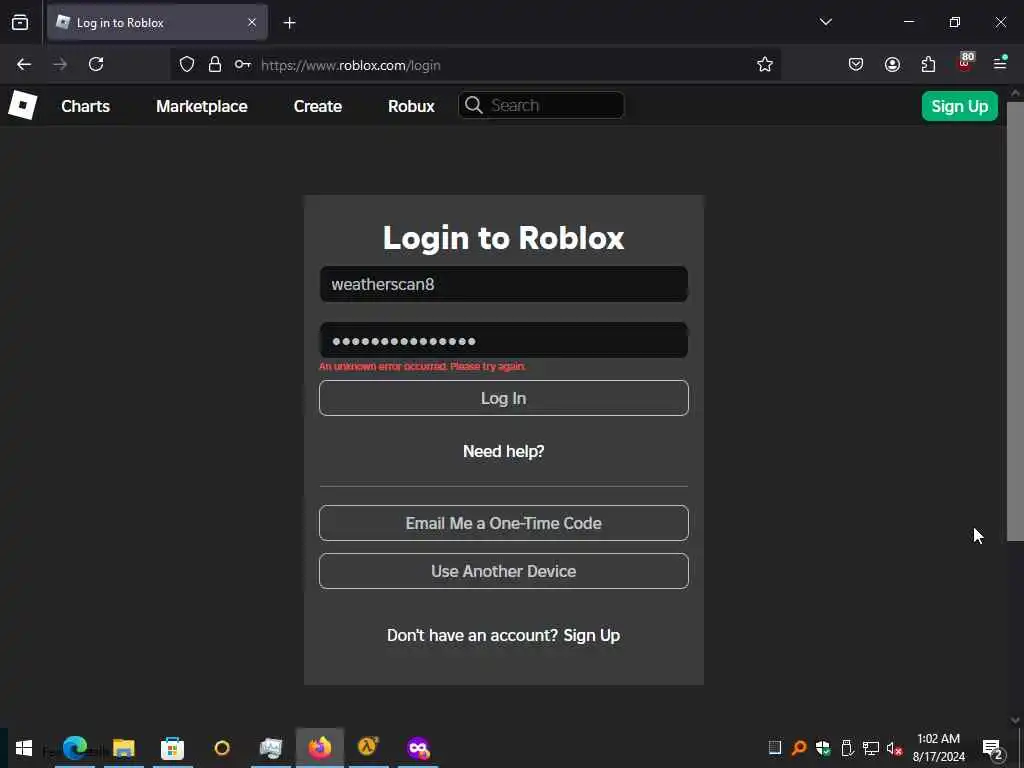Viewport: 1024px width, 768px height.
Task: Click the Sign Up link below the form
Action: click(x=592, y=635)
